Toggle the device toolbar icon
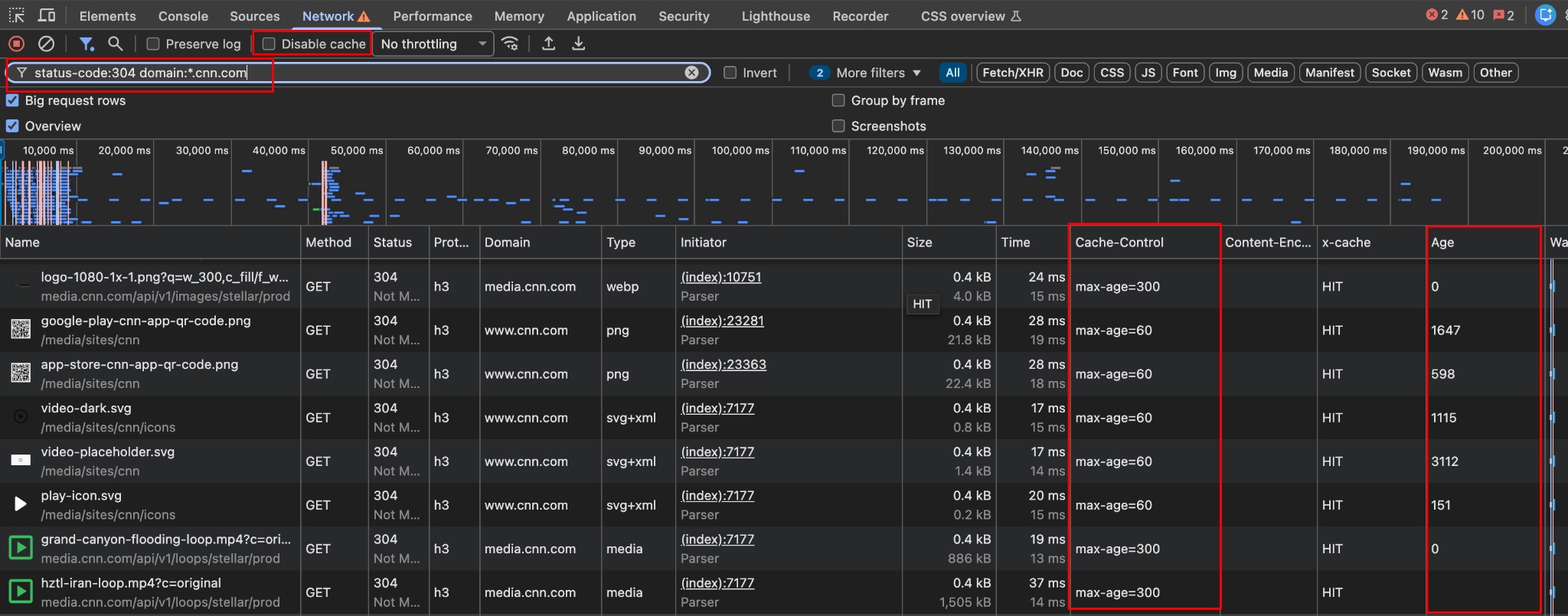This screenshot has width=1568, height=616. click(x=47, y=15)
